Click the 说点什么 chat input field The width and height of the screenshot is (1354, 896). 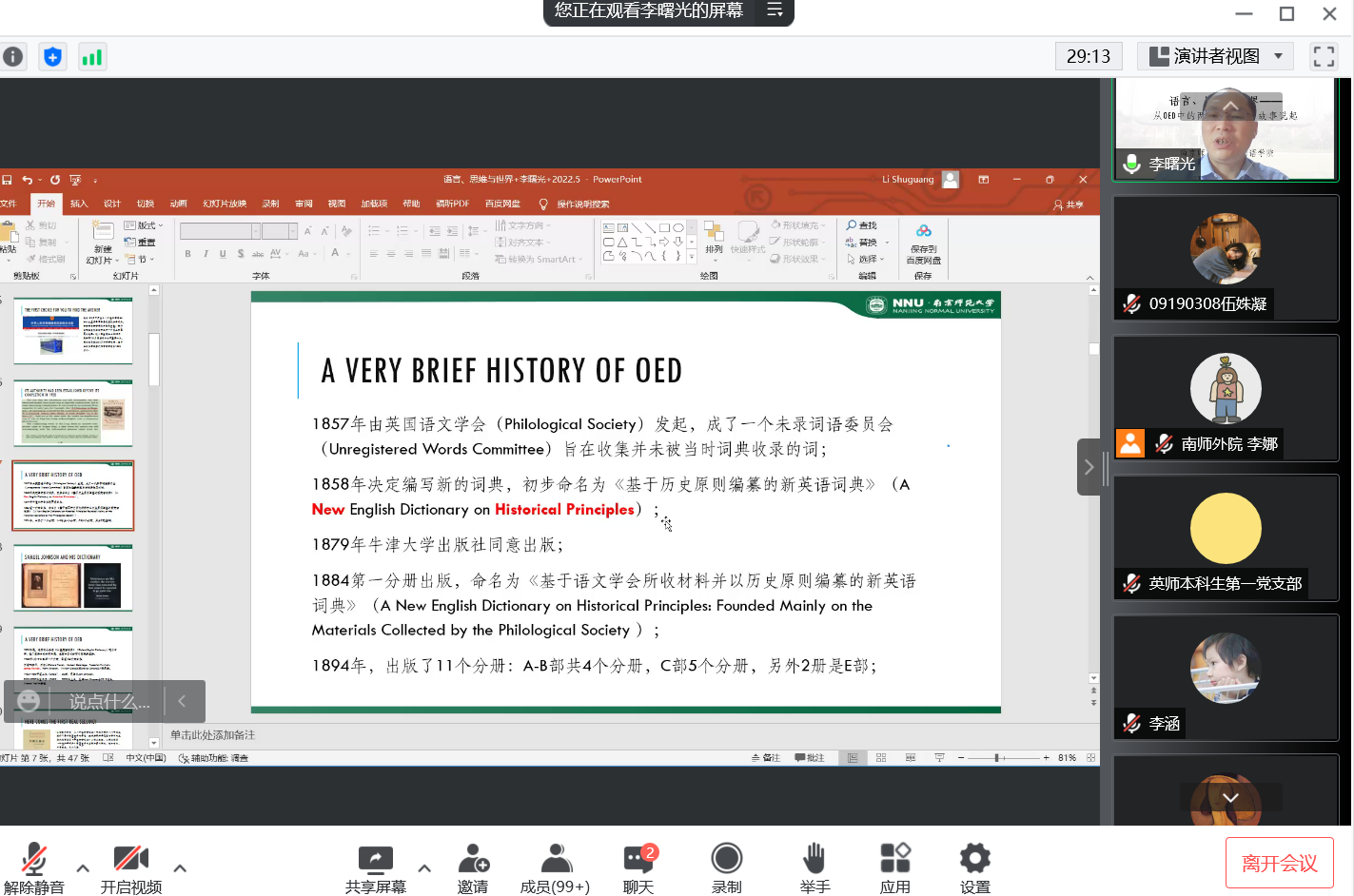108,702
